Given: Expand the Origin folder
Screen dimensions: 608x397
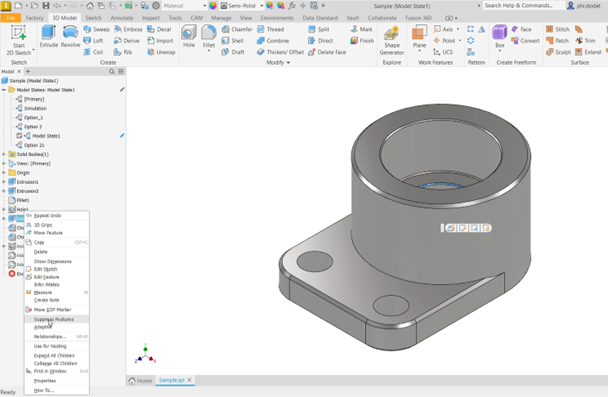Looking at the screenshot, I should [4, 173].
